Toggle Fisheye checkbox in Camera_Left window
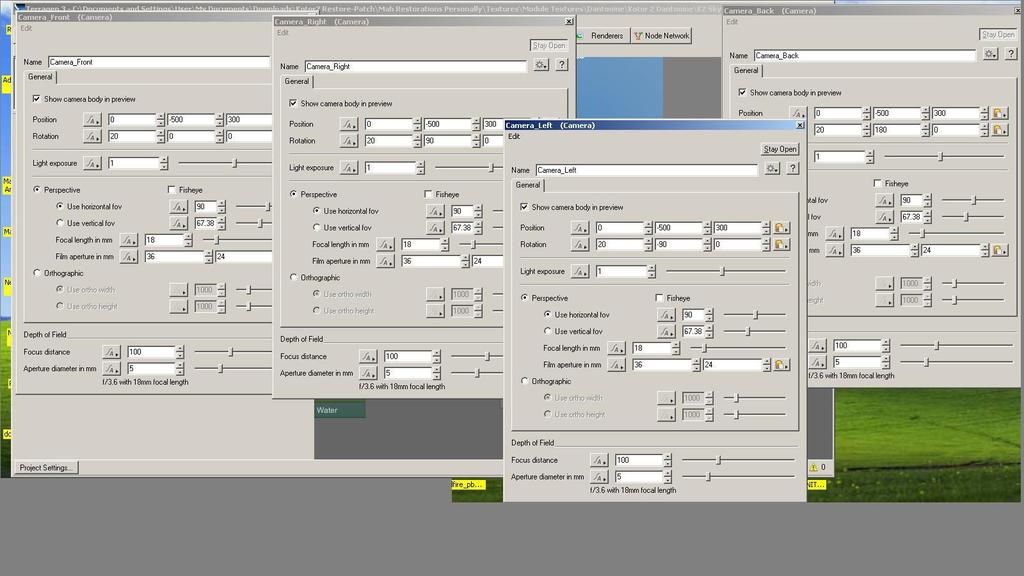Image resolution: width=1024 pixels, height=576 pixels. coord(659,298)
